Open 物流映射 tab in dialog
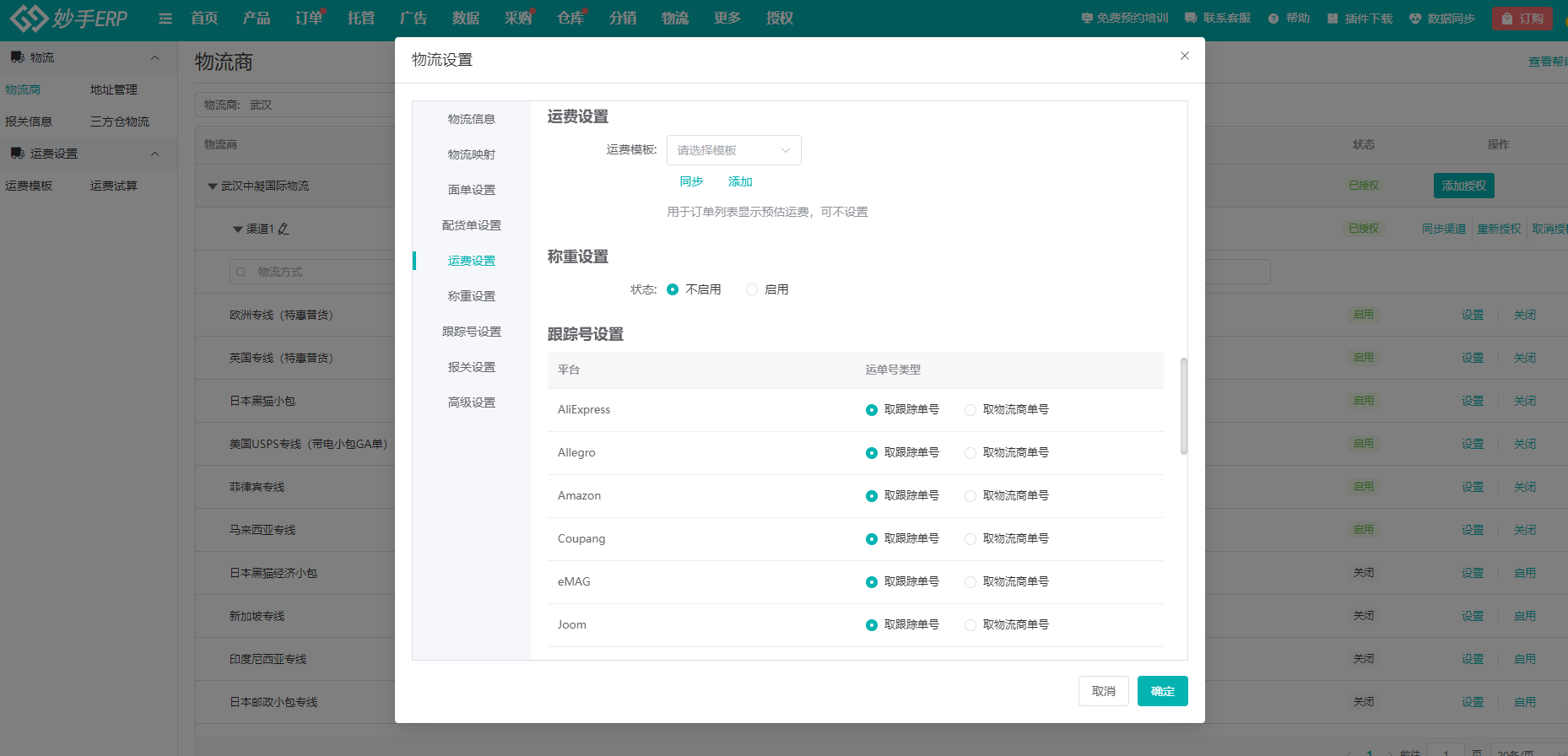 click(x=472, y=154)
